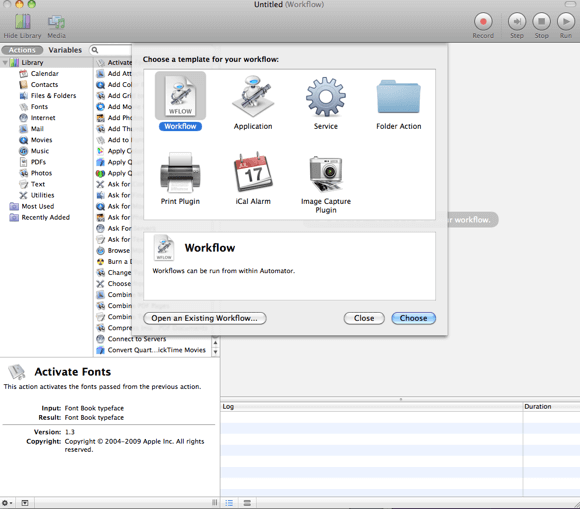Screen dimensions: 580x509
Task: Click the library search field
Action: (111, 50)
